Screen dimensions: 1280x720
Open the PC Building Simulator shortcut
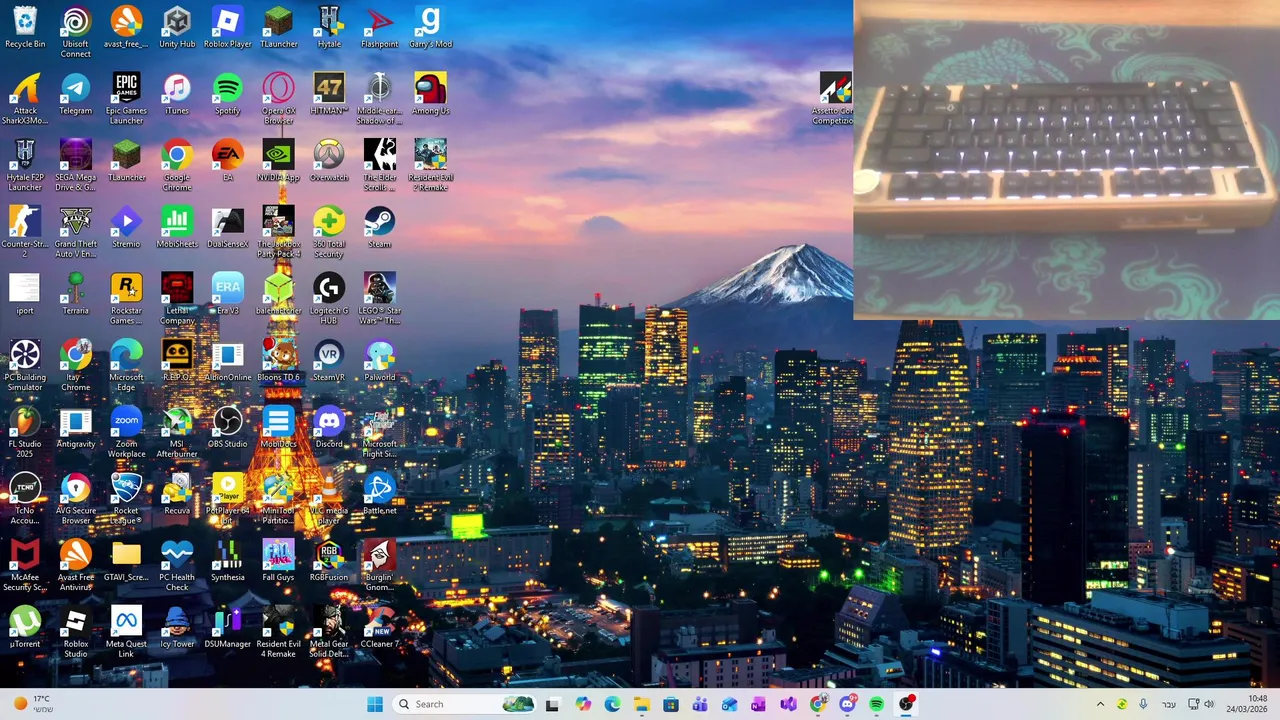[25, 366]
